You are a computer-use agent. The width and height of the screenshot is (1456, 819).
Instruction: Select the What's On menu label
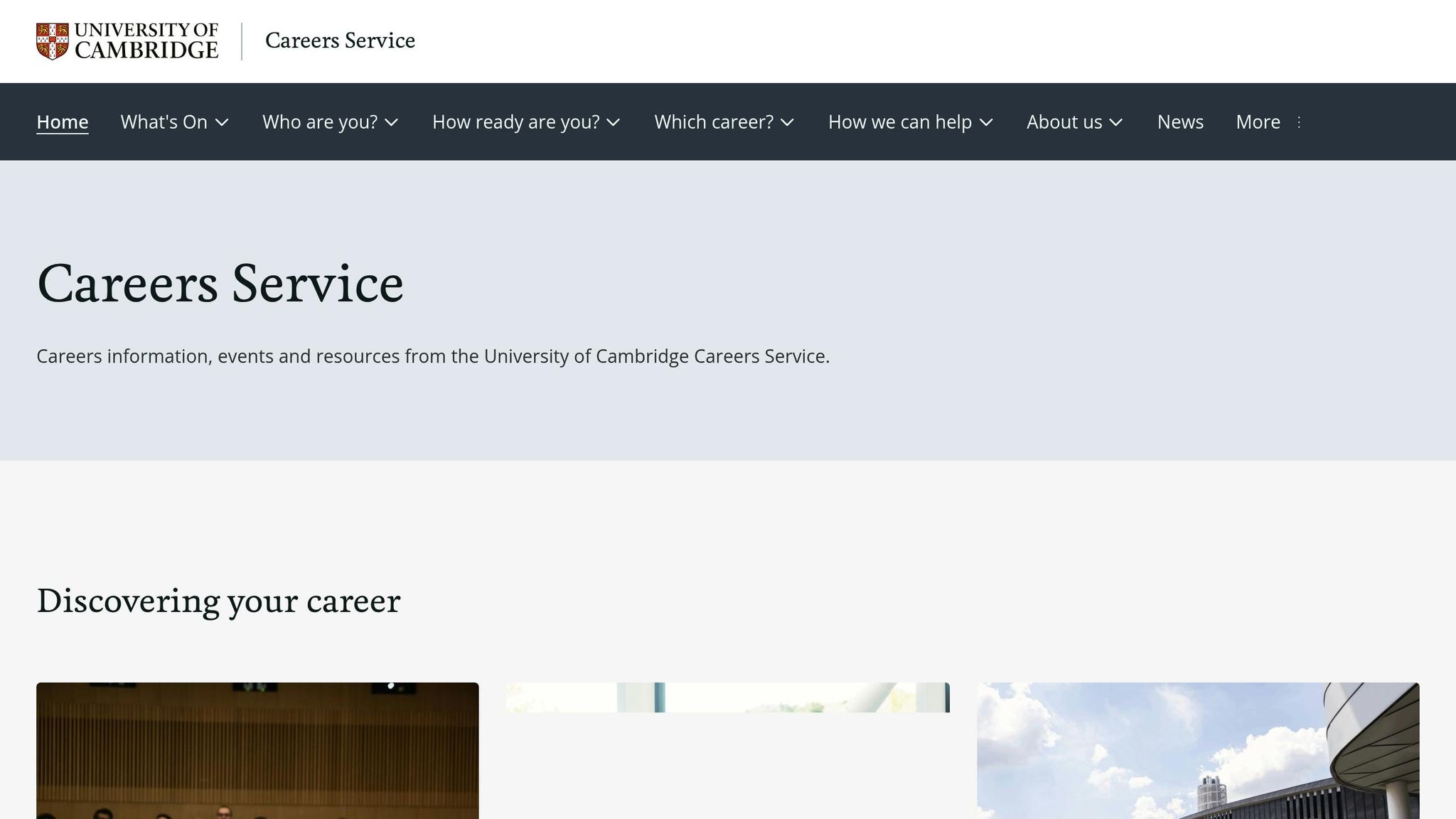(164, 122)
